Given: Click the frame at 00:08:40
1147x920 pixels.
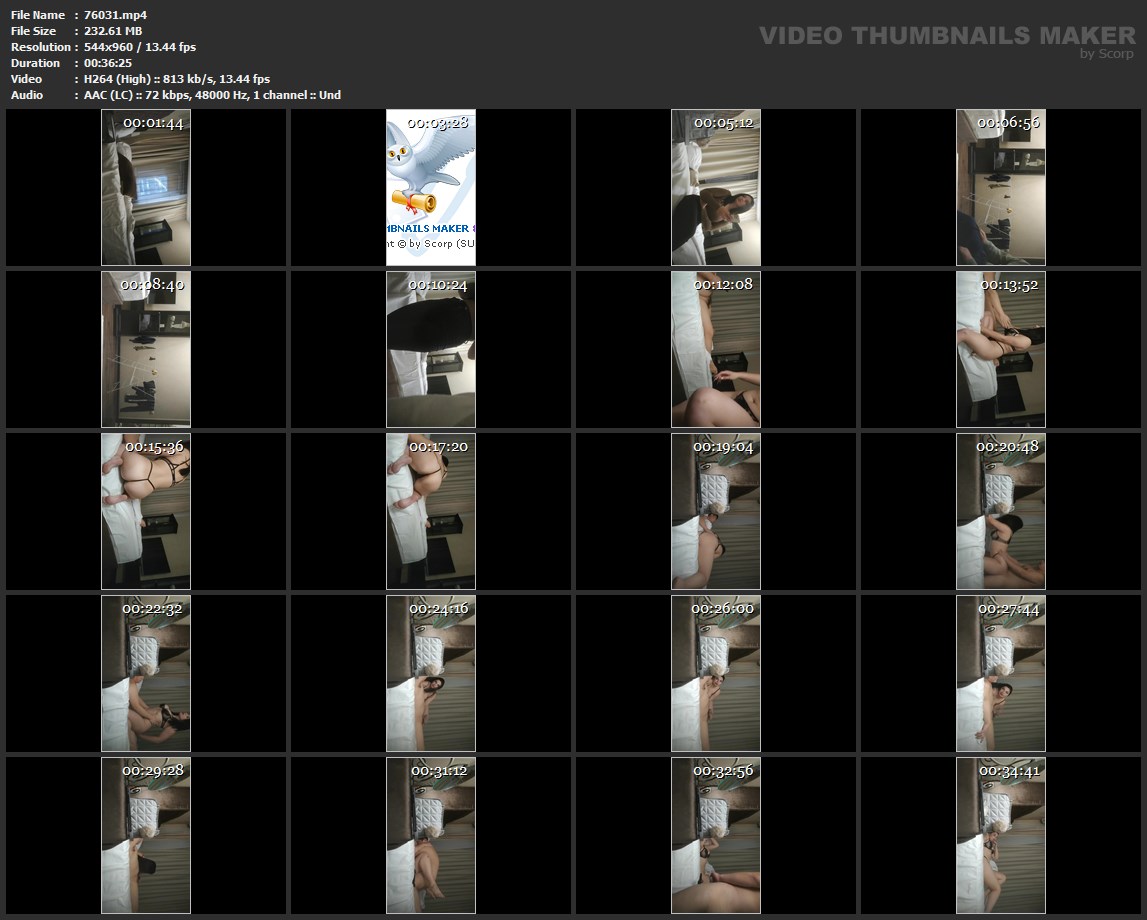Looking at the screenshot, I should coord(146,350).
